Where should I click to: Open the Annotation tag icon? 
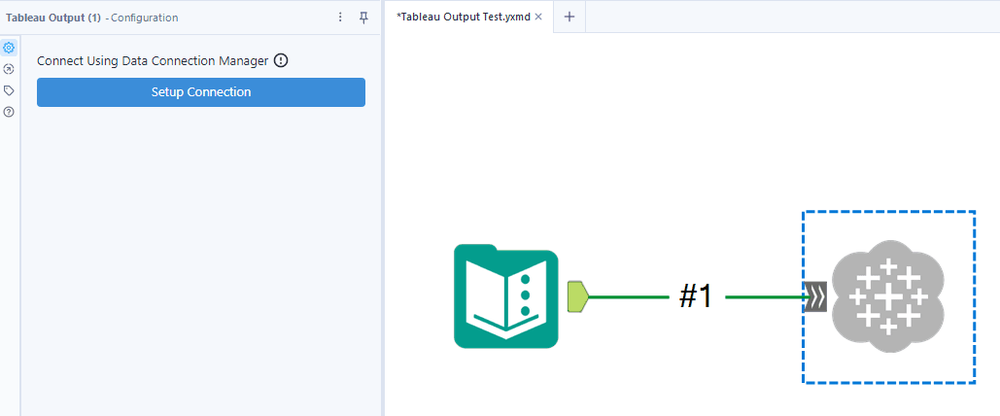click(9, 90)
